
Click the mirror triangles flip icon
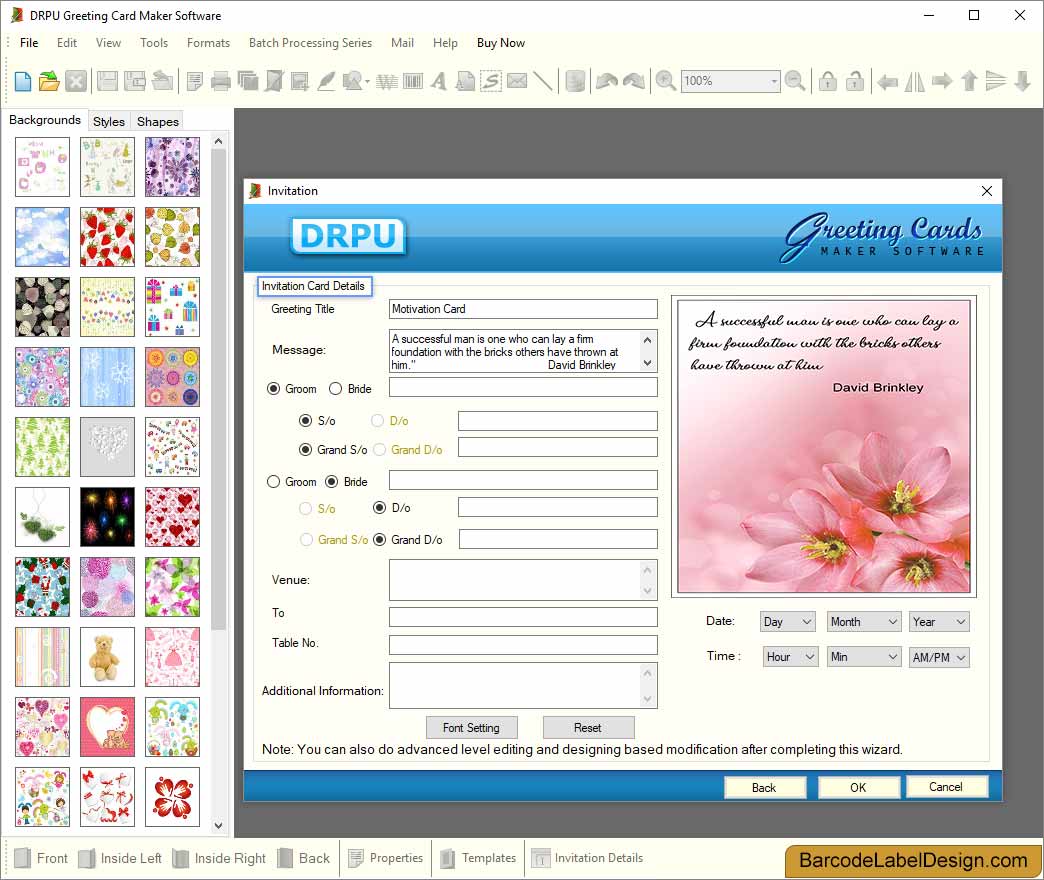tap(915, 81)
